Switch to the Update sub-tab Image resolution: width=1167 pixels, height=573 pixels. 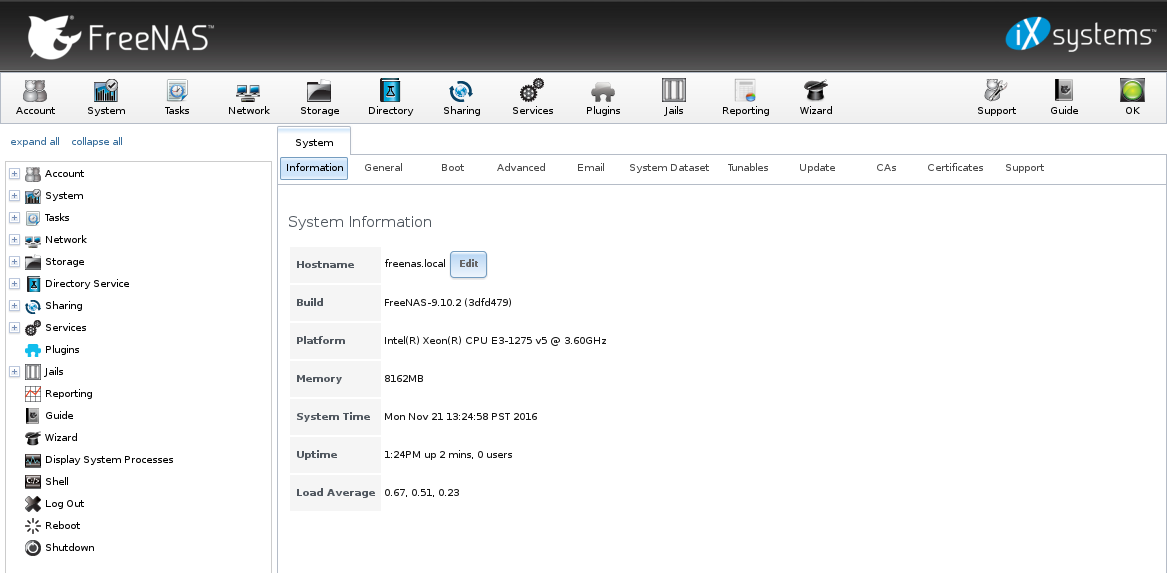[x=817, y=168]
